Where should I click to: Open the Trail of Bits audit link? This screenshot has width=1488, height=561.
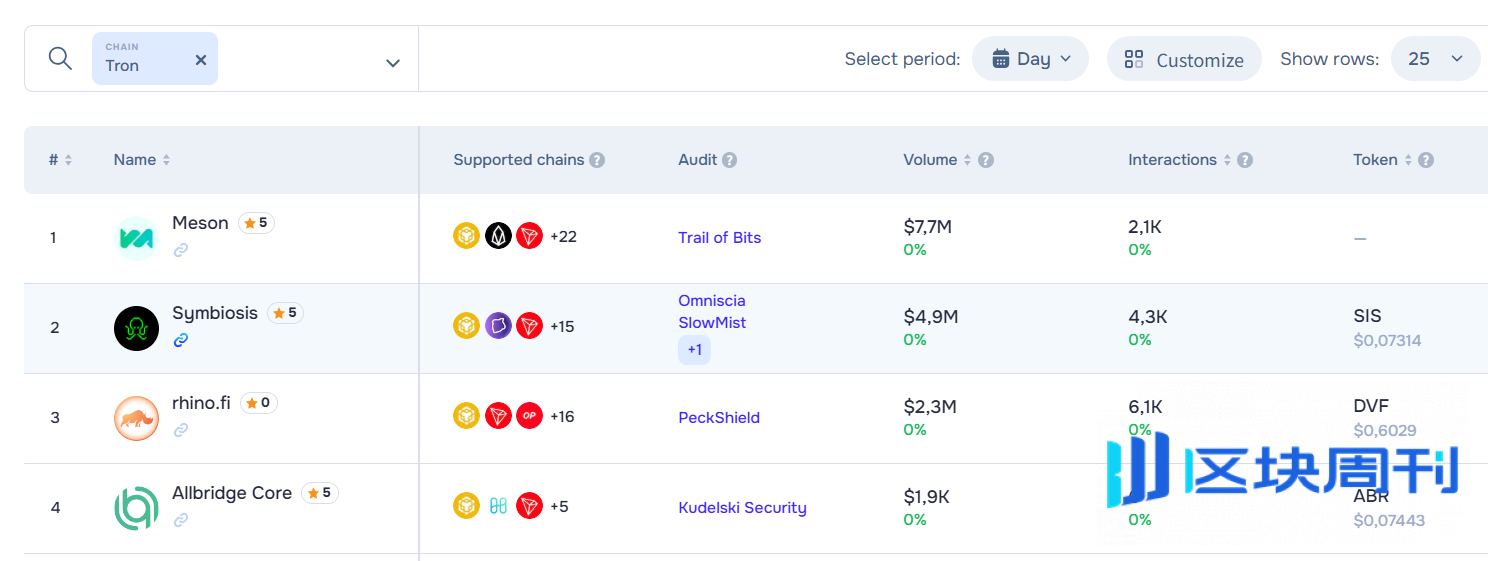tap(720, 238)
